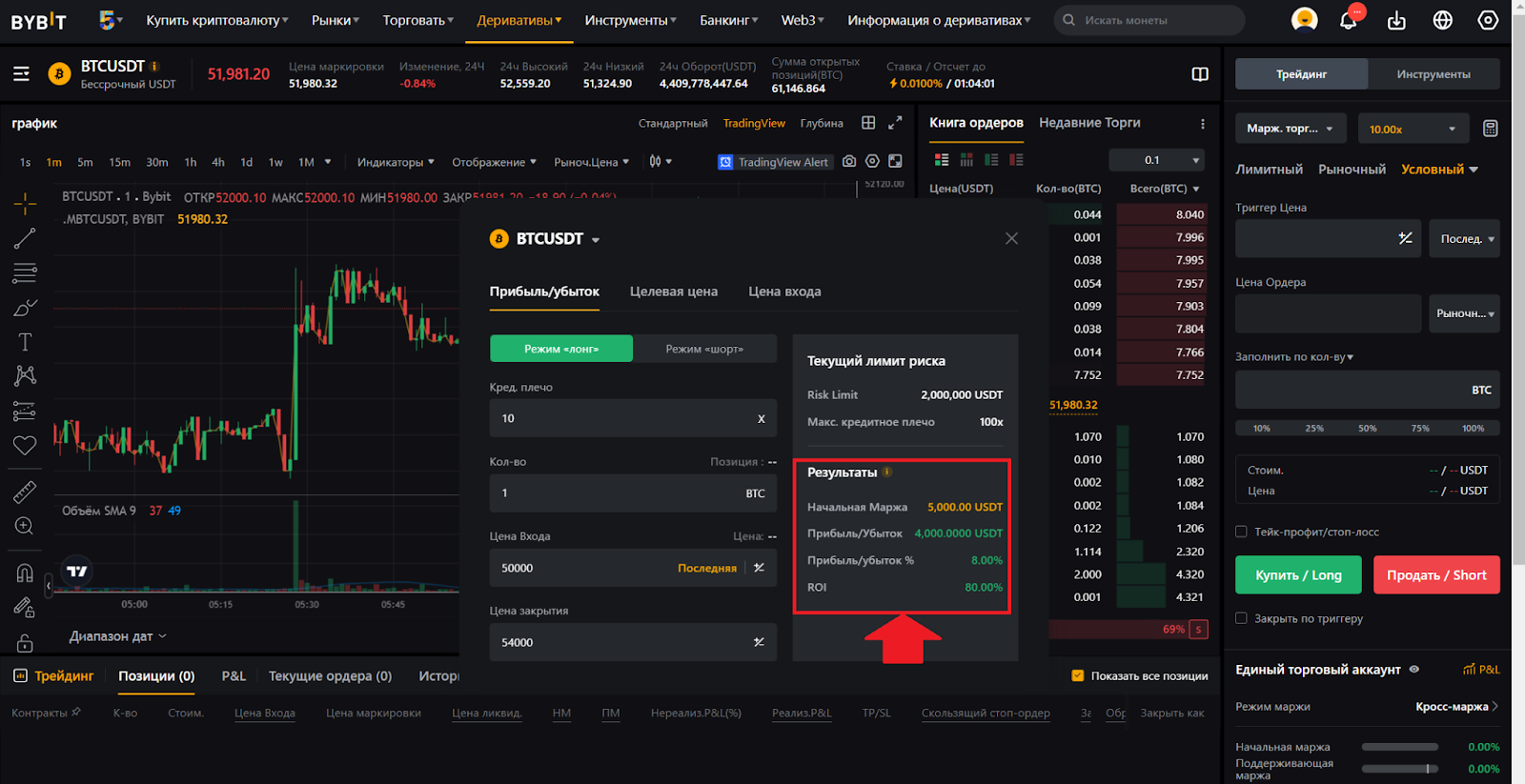
Task: Click the Цена закрытия input field
Action: pos(620,642)
